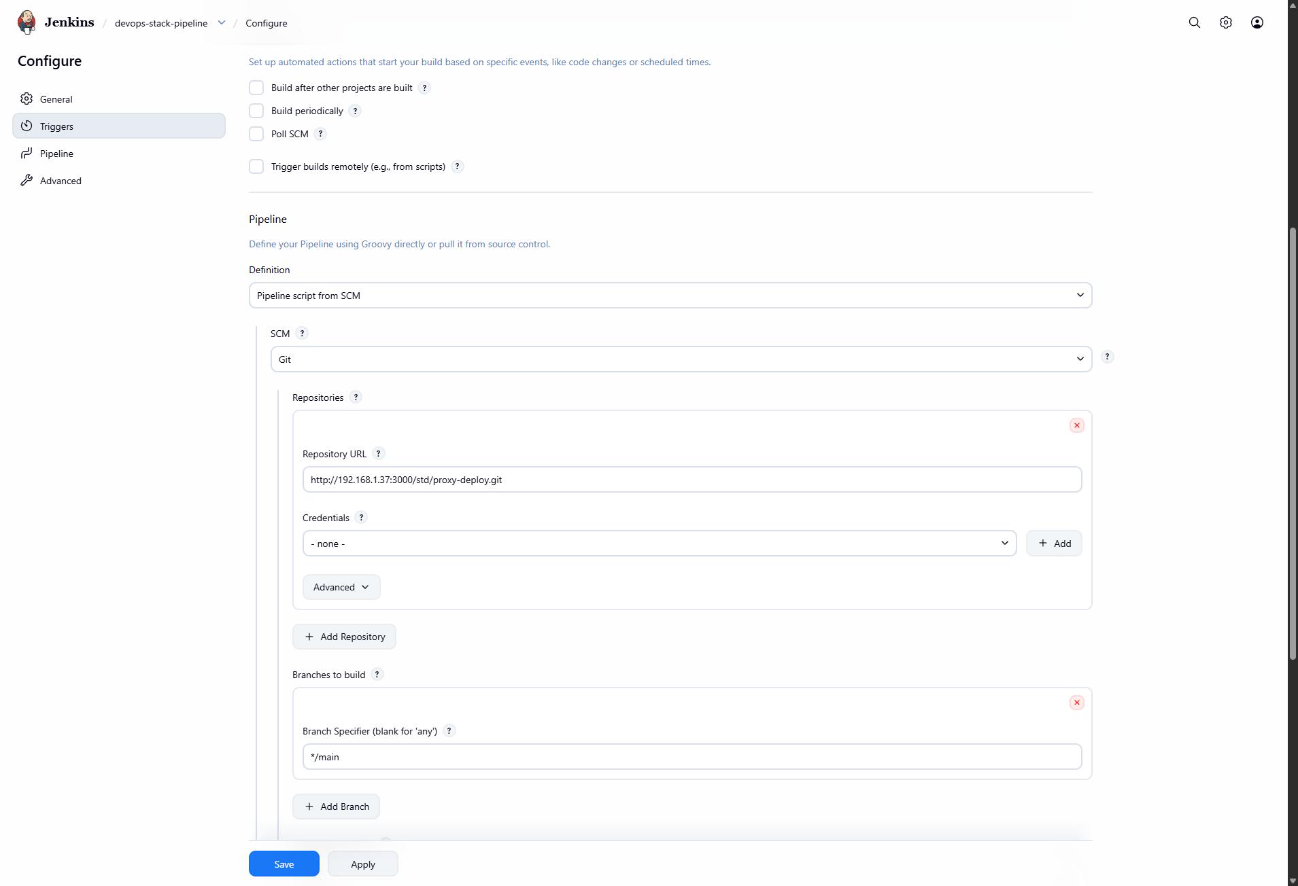Click Add Repository button
The width and height of the screenshot is (1298, 886).
(344, 636)
